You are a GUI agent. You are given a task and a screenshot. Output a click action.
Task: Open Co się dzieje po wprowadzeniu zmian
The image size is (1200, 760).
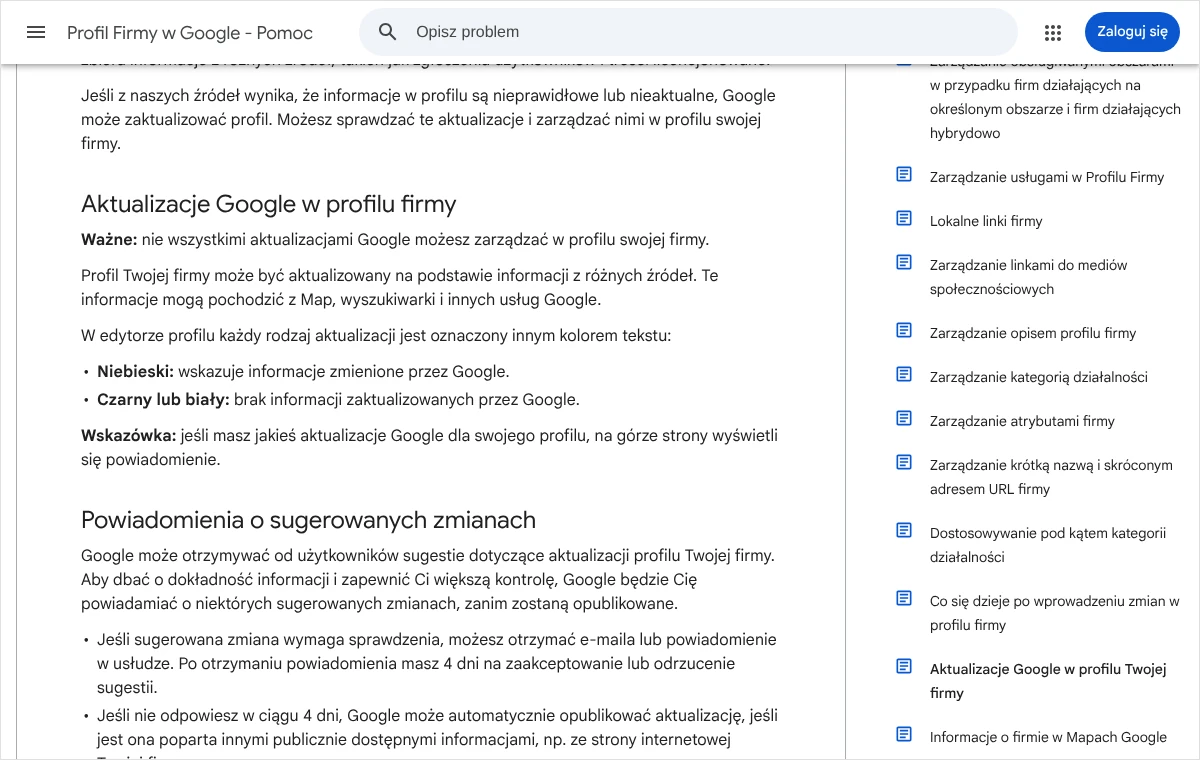coord(1055,613)
